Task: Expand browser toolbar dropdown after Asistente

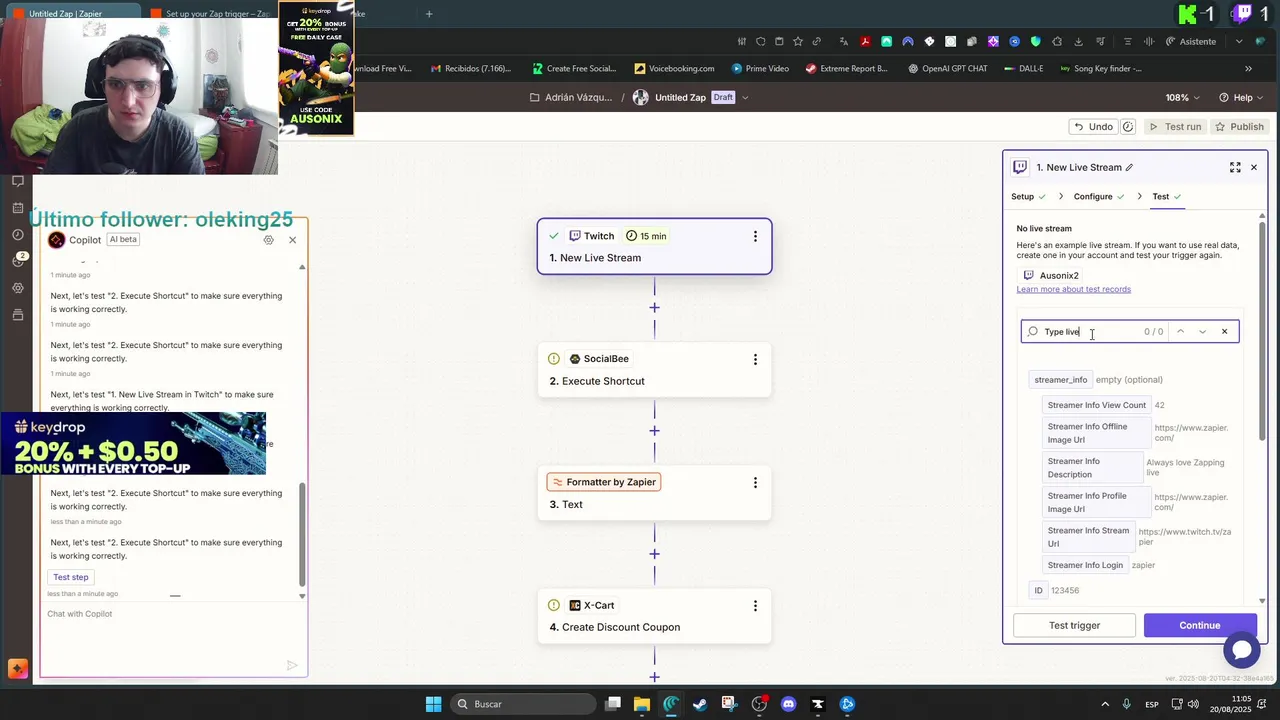Action: point(1239,41)
